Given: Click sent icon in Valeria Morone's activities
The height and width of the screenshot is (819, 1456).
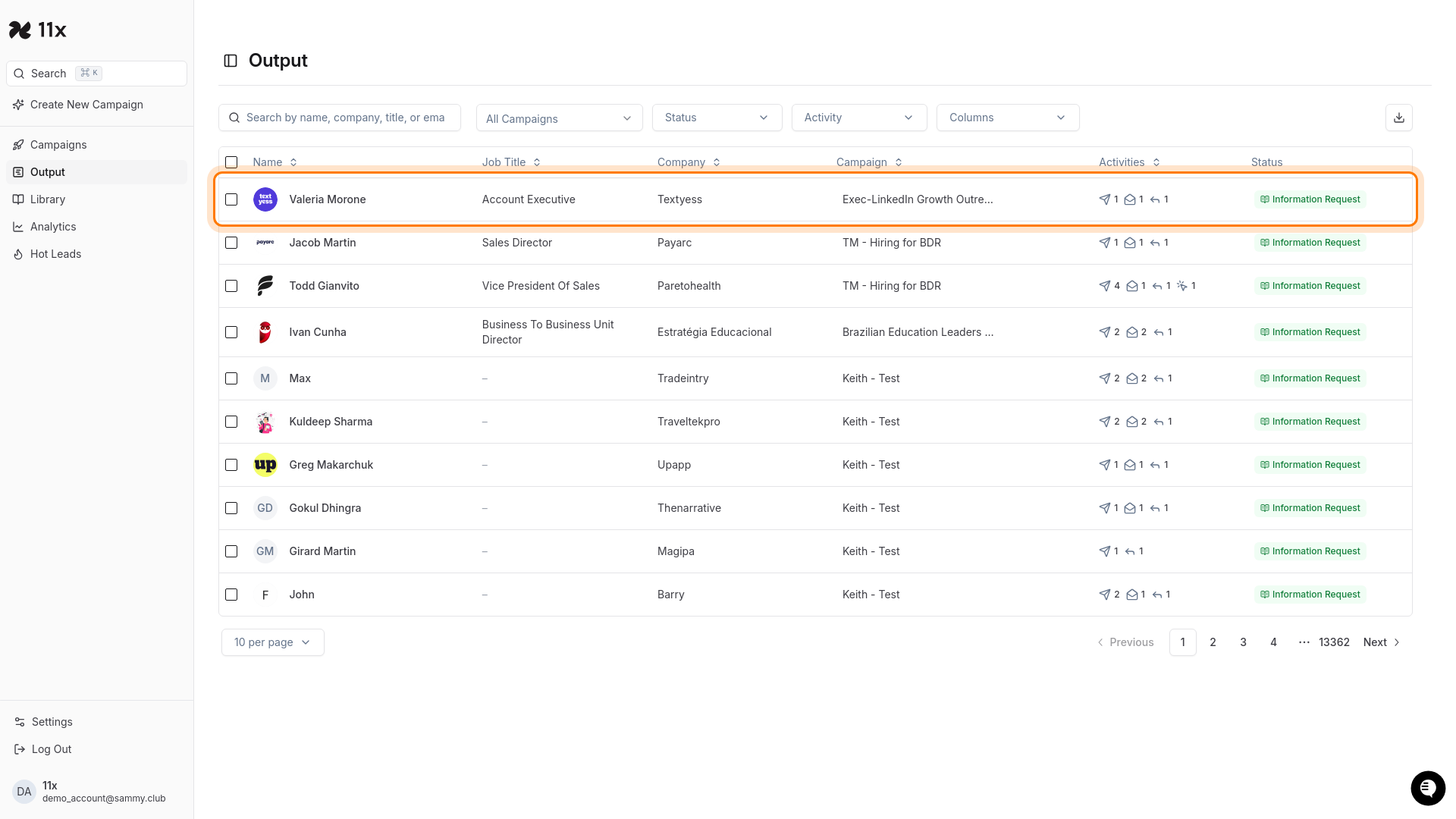Looking at the screenshot, I should [x=1105, y=199].
